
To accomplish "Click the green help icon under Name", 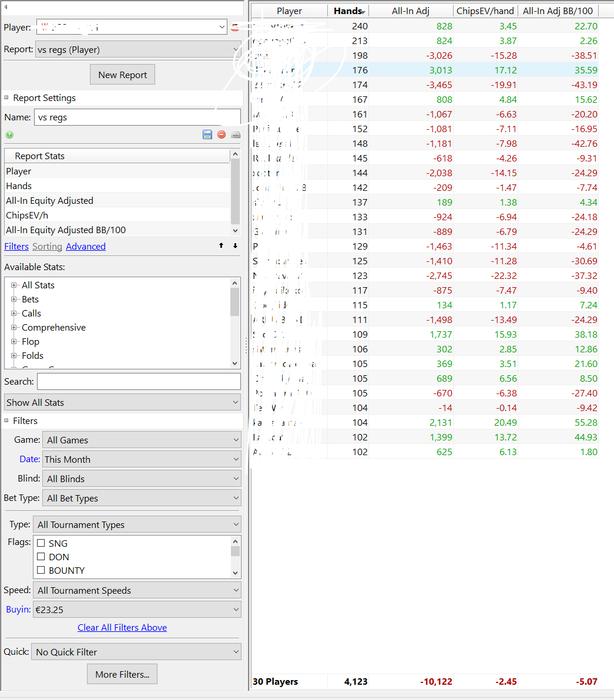I will click(x=9, y=135).
